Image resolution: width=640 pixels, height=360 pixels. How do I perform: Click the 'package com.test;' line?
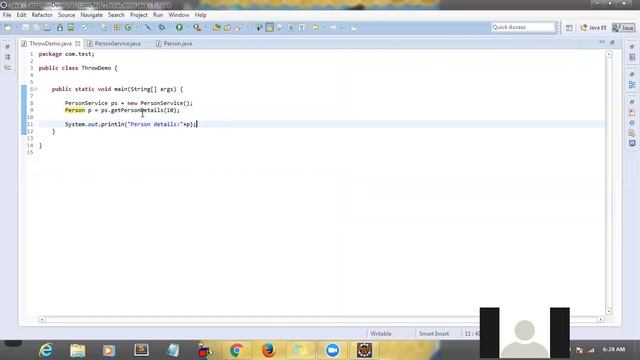(67, 54)
